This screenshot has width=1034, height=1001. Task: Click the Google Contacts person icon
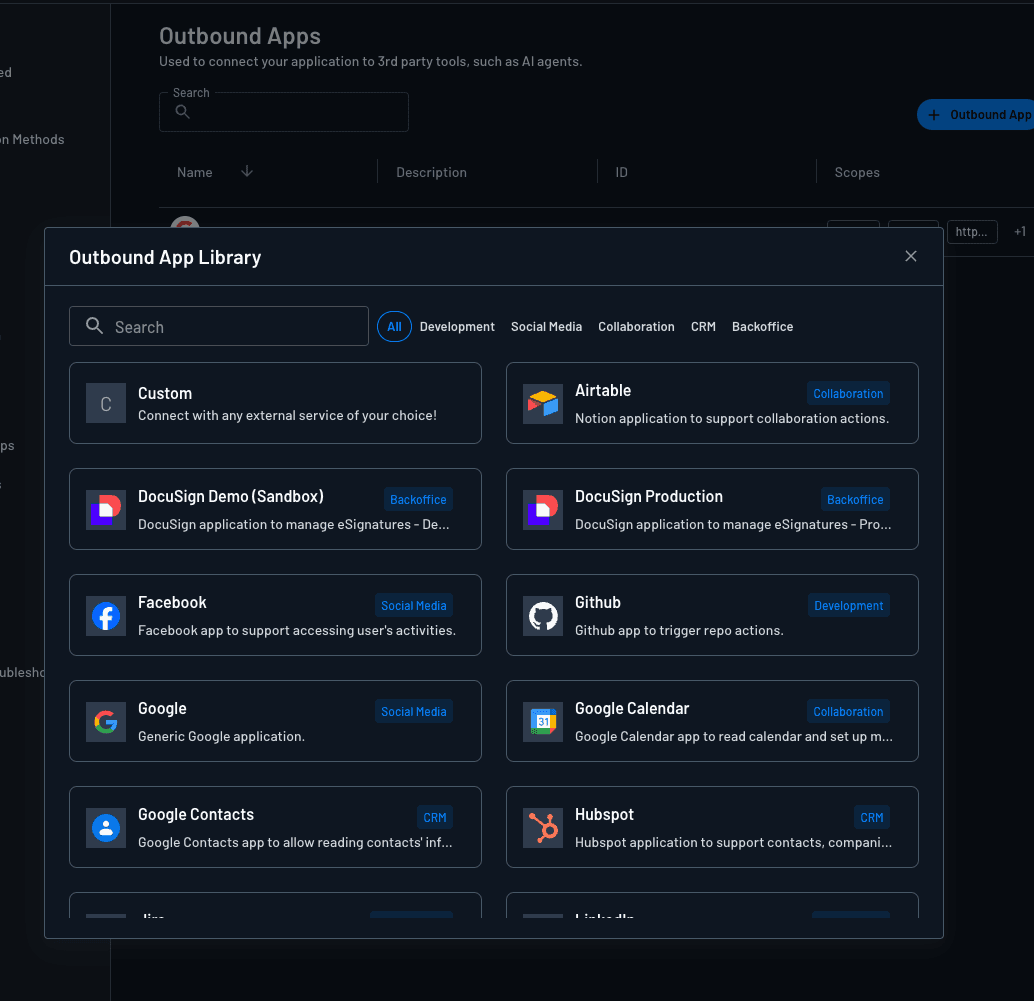coord(106,828)
